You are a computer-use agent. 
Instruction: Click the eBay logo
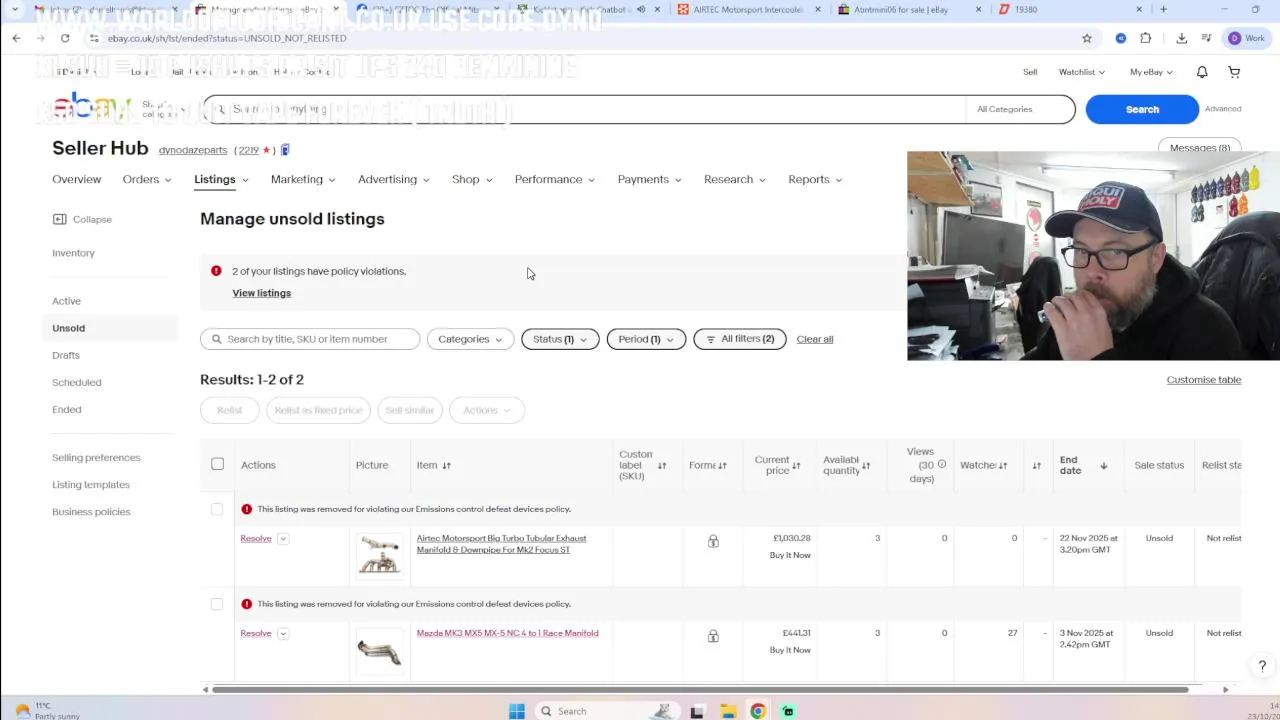pyautogui.click(x=90, y=107)
